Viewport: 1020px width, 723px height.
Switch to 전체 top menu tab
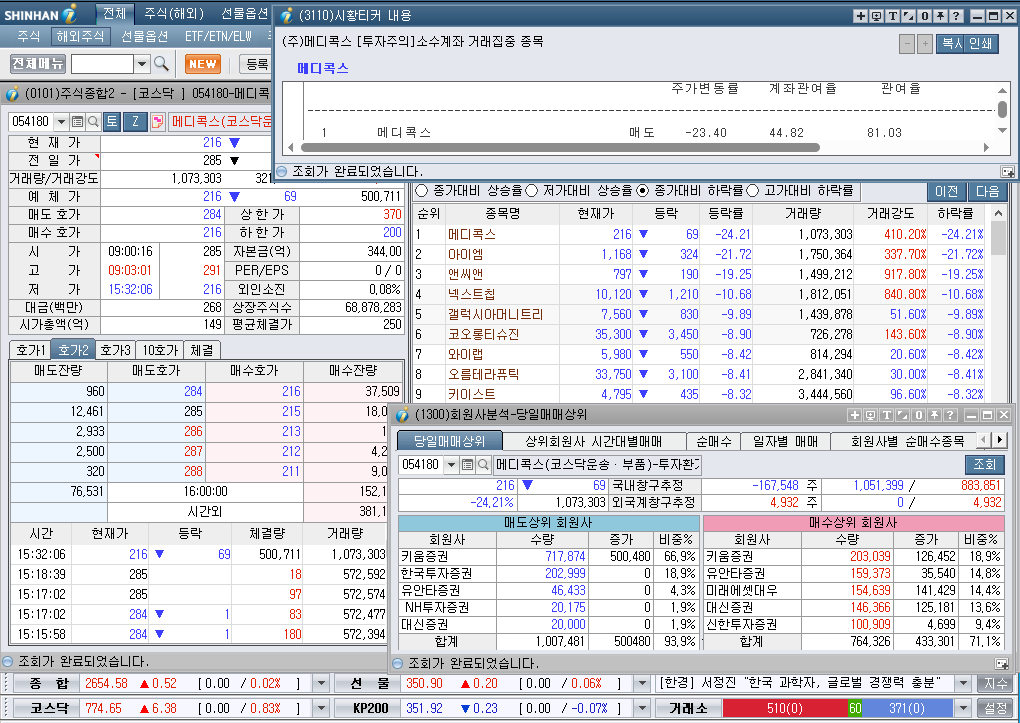pyautogui.click(x=115, y=14)
